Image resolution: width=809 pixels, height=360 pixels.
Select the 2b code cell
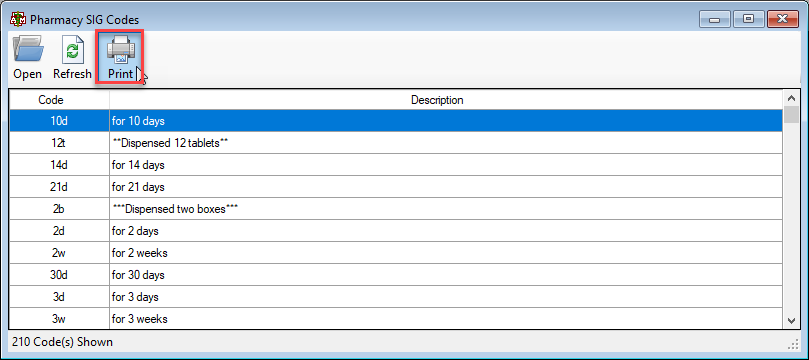(59, 209)
